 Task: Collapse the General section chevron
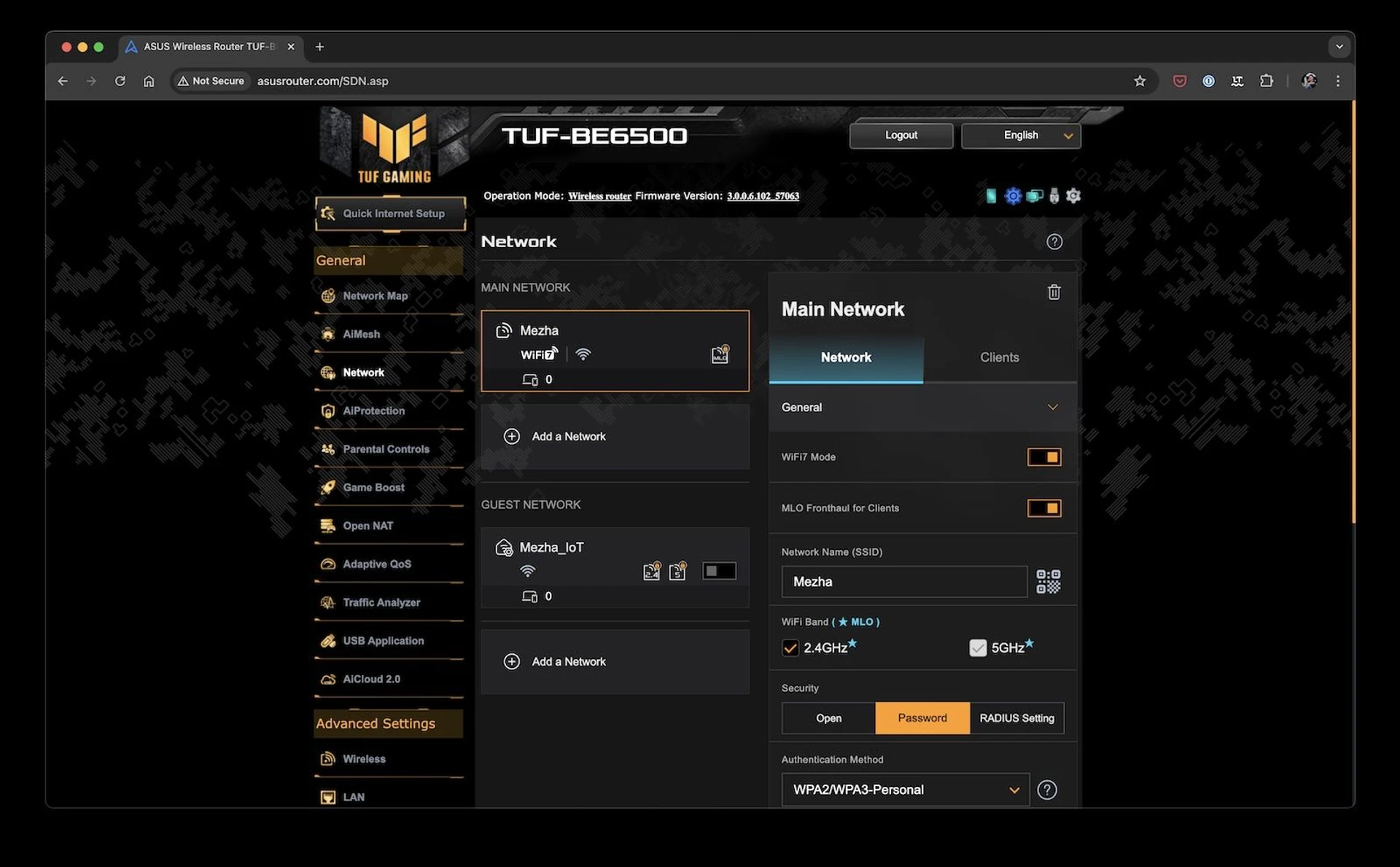1052,407
